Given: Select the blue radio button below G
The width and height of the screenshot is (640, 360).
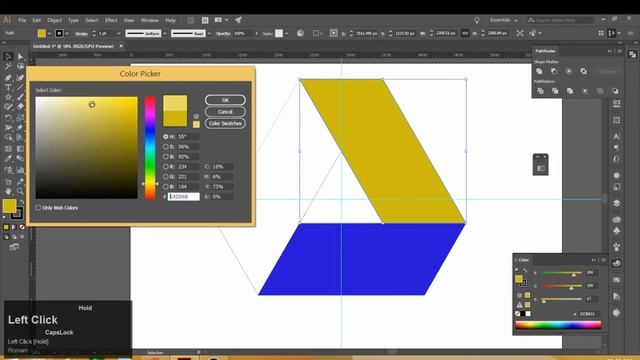Looking at the screenshot, I should coord(166,187).
